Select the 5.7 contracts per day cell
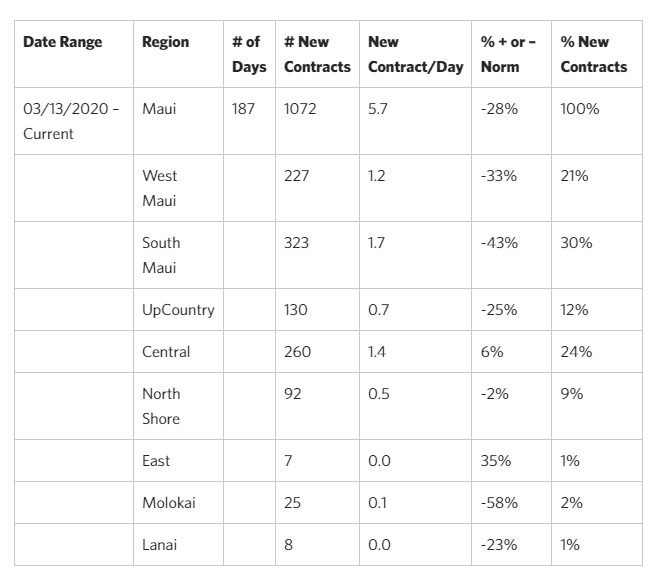 pos(378,108)
